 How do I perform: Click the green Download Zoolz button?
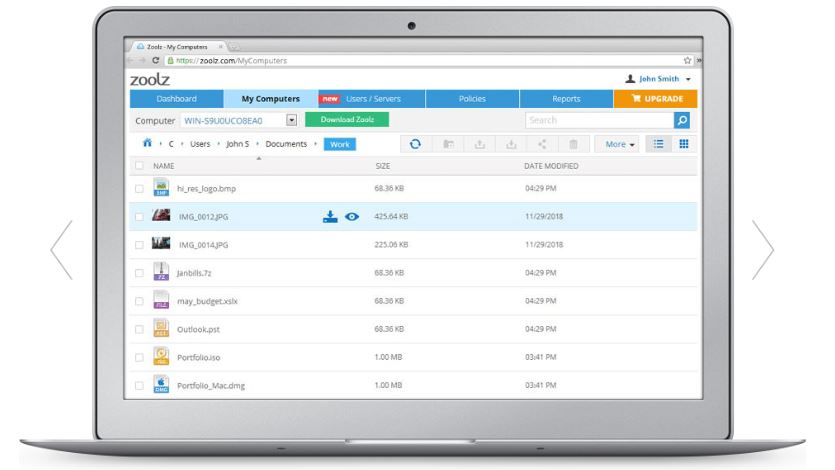[347, 120]
